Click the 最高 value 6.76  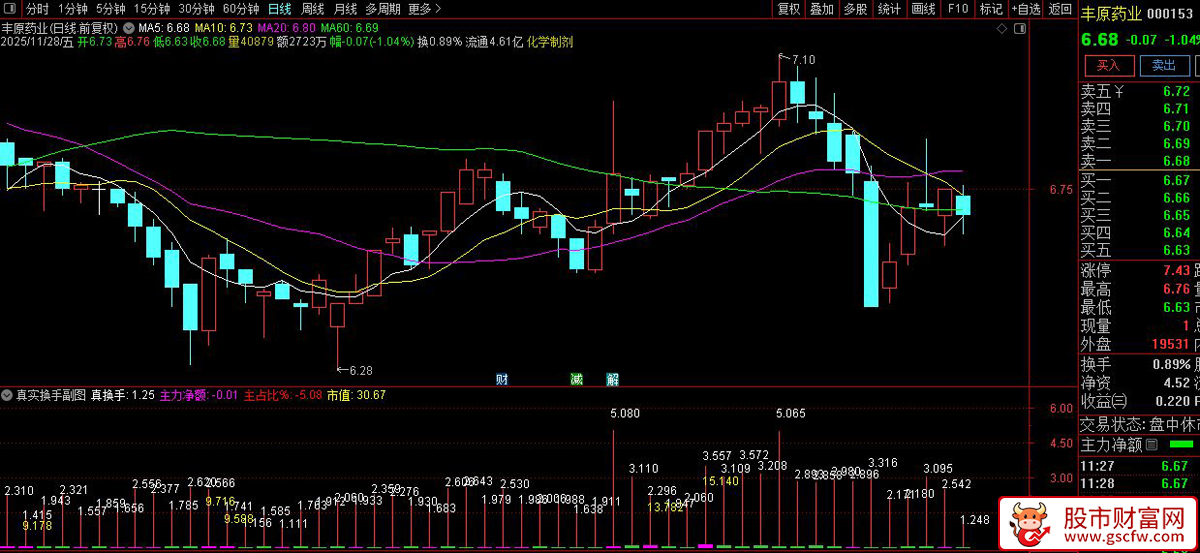(1176, 289)
